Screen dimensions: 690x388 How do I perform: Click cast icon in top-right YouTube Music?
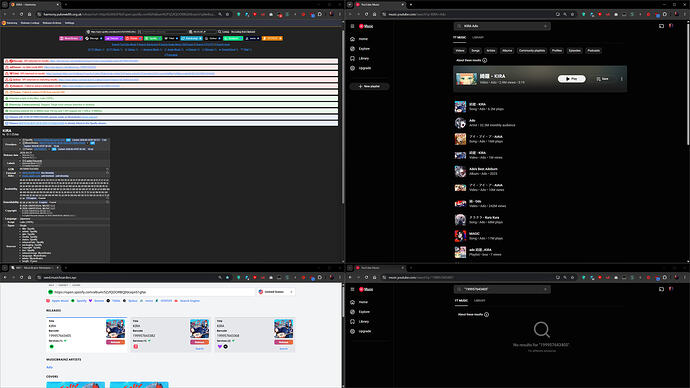point(661,26)
